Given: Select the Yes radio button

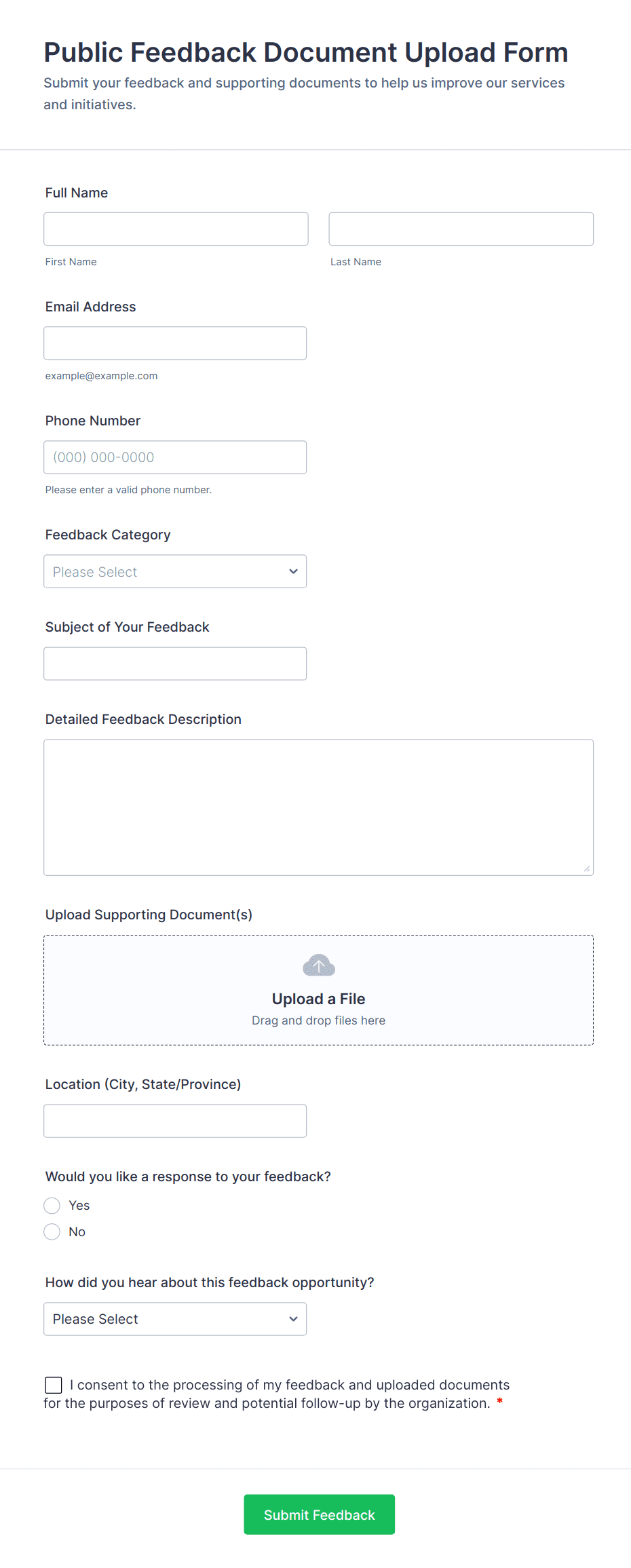Looking at the screenshot, I should [52, 1206].
